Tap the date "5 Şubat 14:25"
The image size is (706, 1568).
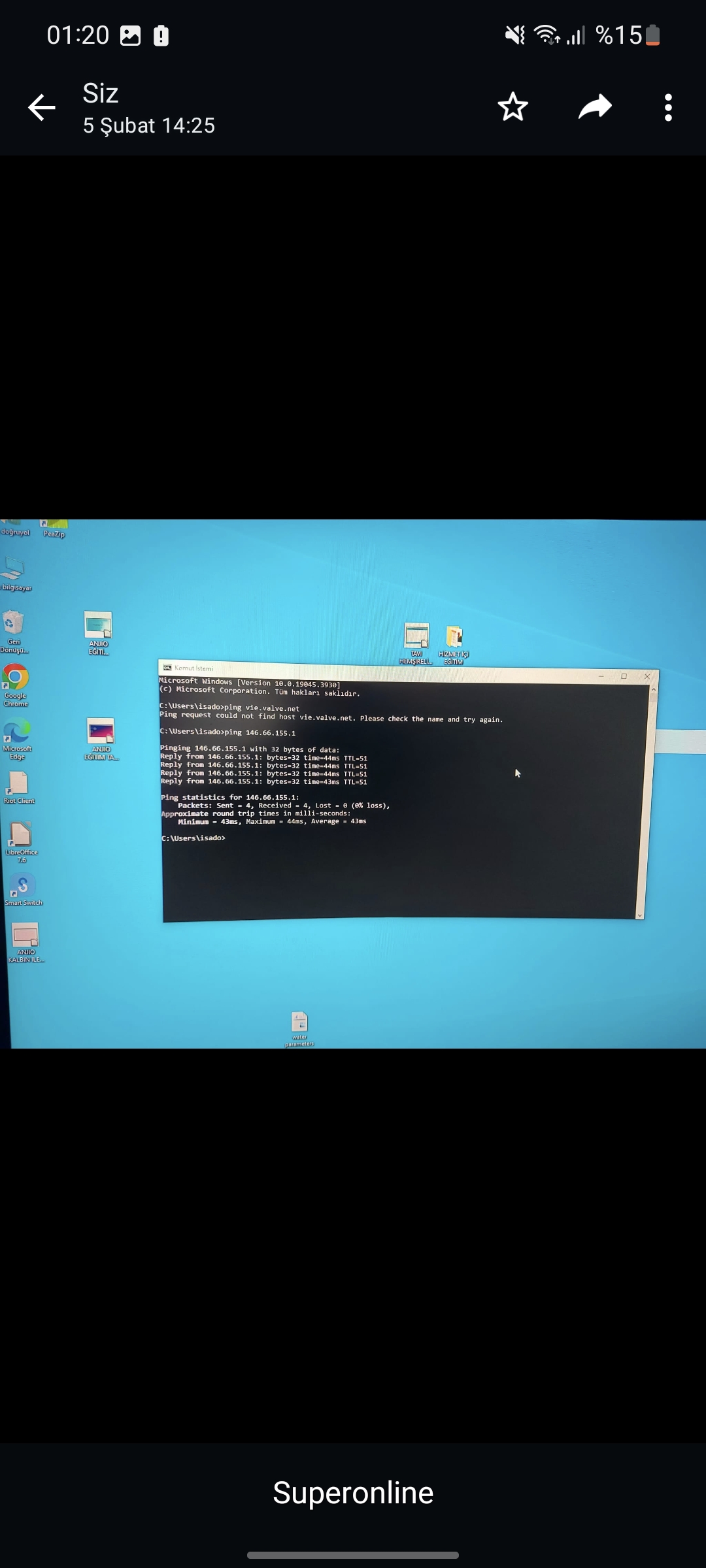point(148,125)
